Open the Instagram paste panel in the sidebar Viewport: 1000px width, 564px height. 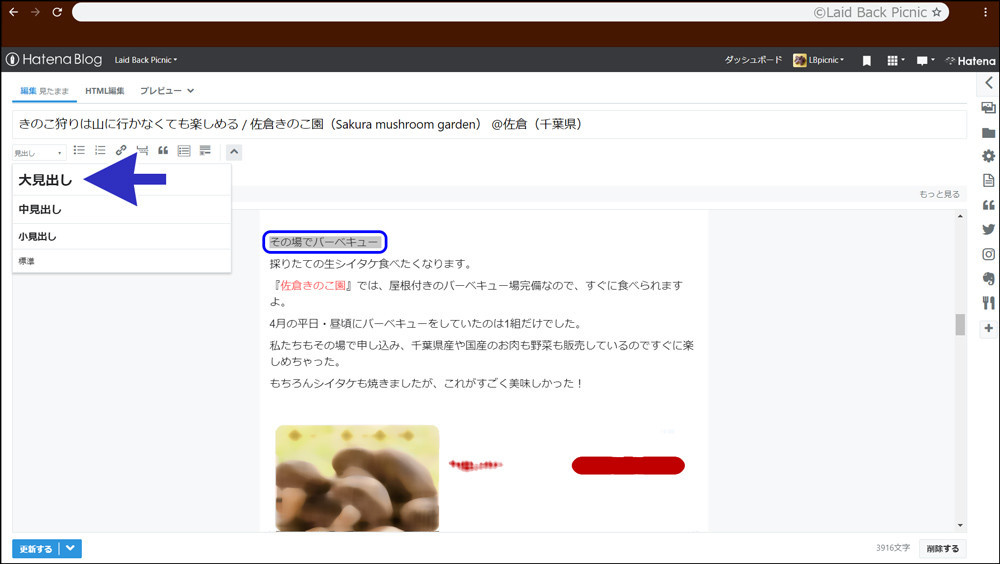pyautogui.click(x=989, y=254)
